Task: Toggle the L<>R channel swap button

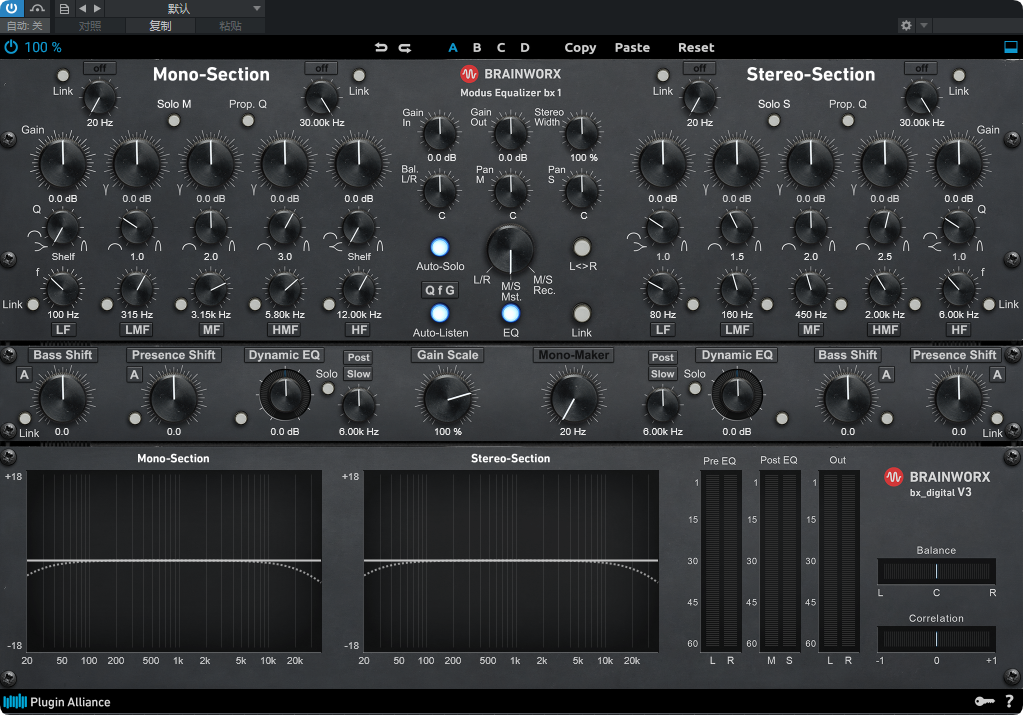Action: click(581, 247)
